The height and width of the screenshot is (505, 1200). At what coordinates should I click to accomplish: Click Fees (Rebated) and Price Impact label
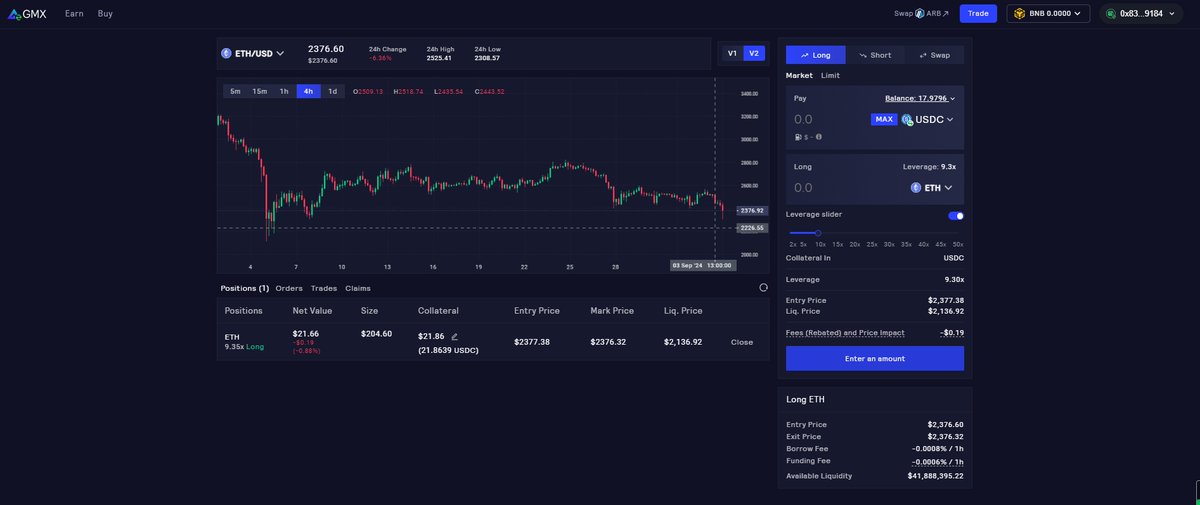[x=845, y=332]
